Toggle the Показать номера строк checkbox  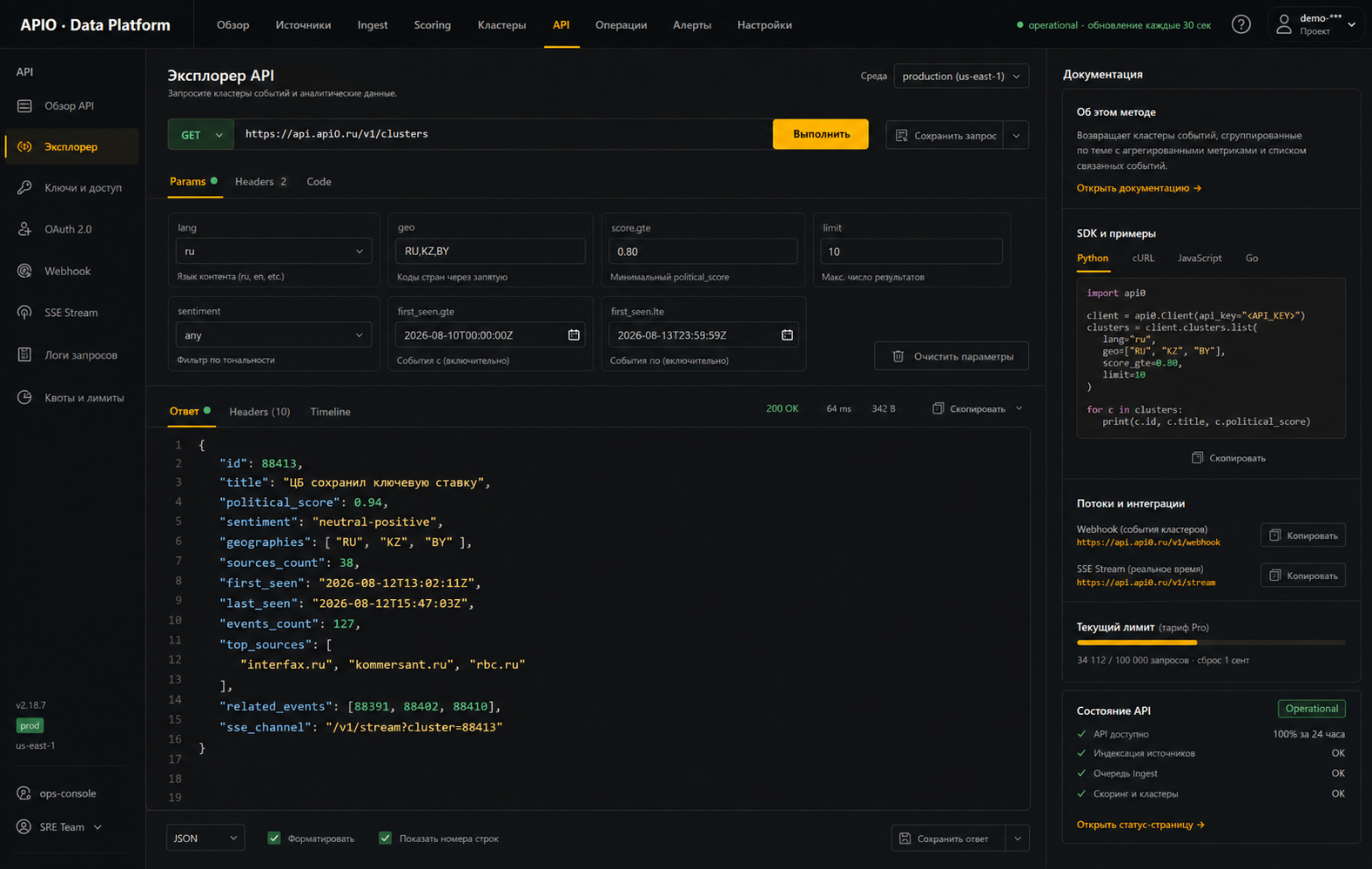pos(385,839)
